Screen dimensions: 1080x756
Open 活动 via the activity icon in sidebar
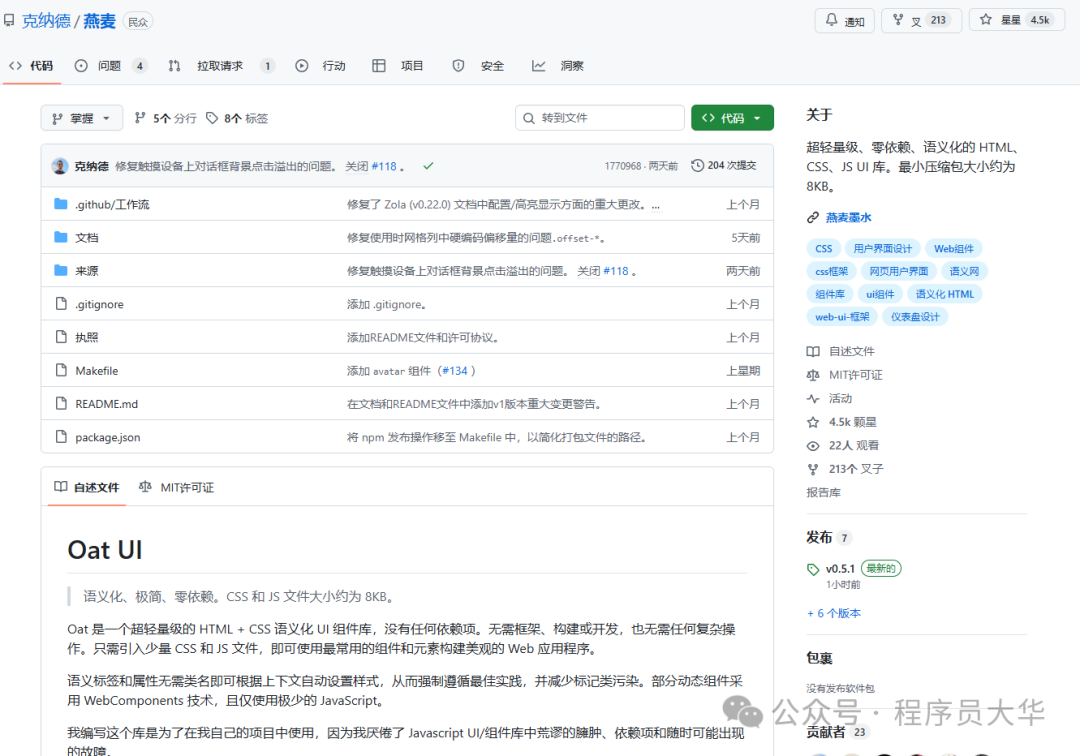(813, 398)
